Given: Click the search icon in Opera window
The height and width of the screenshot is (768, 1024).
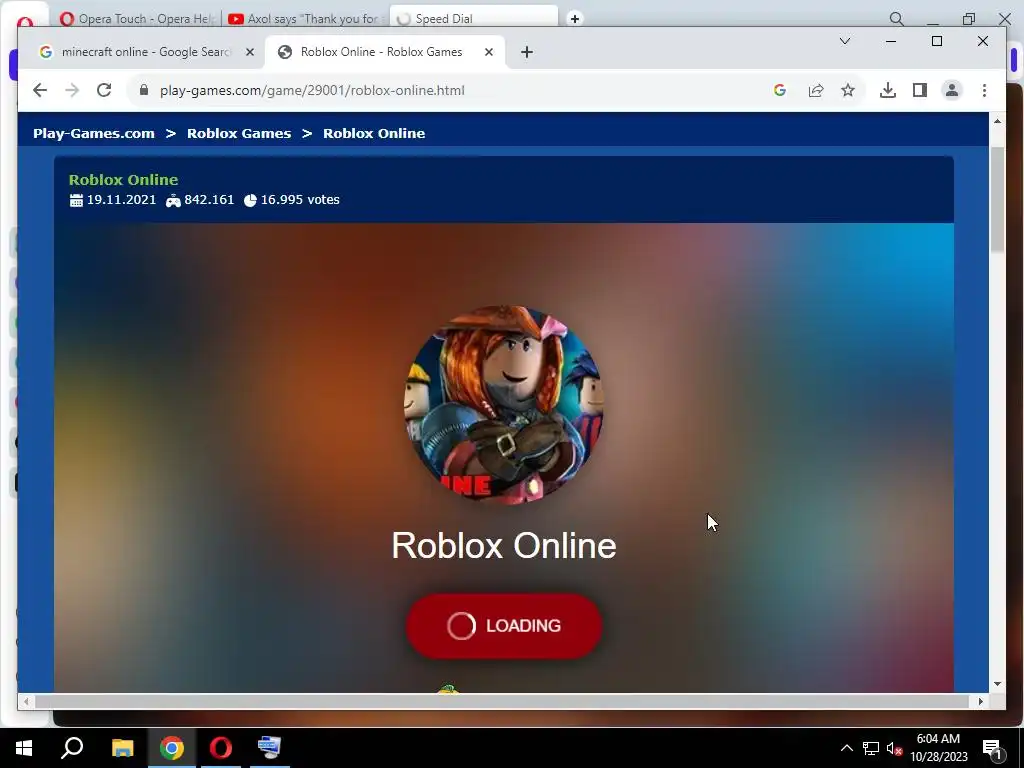Looking at the screenshot, I should tap(897, 19).
